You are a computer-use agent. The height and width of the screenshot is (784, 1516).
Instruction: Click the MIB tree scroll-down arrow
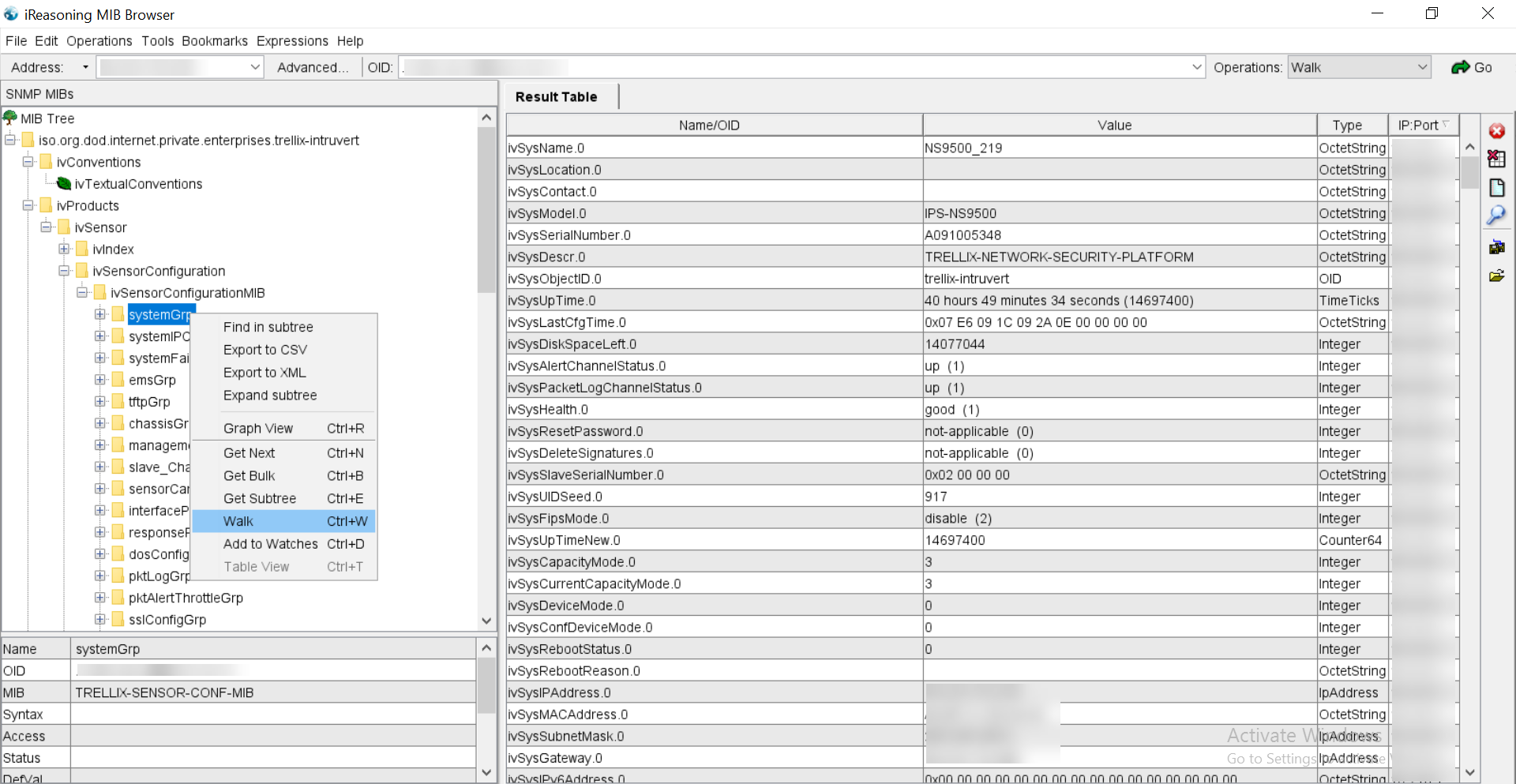point(486,621)
